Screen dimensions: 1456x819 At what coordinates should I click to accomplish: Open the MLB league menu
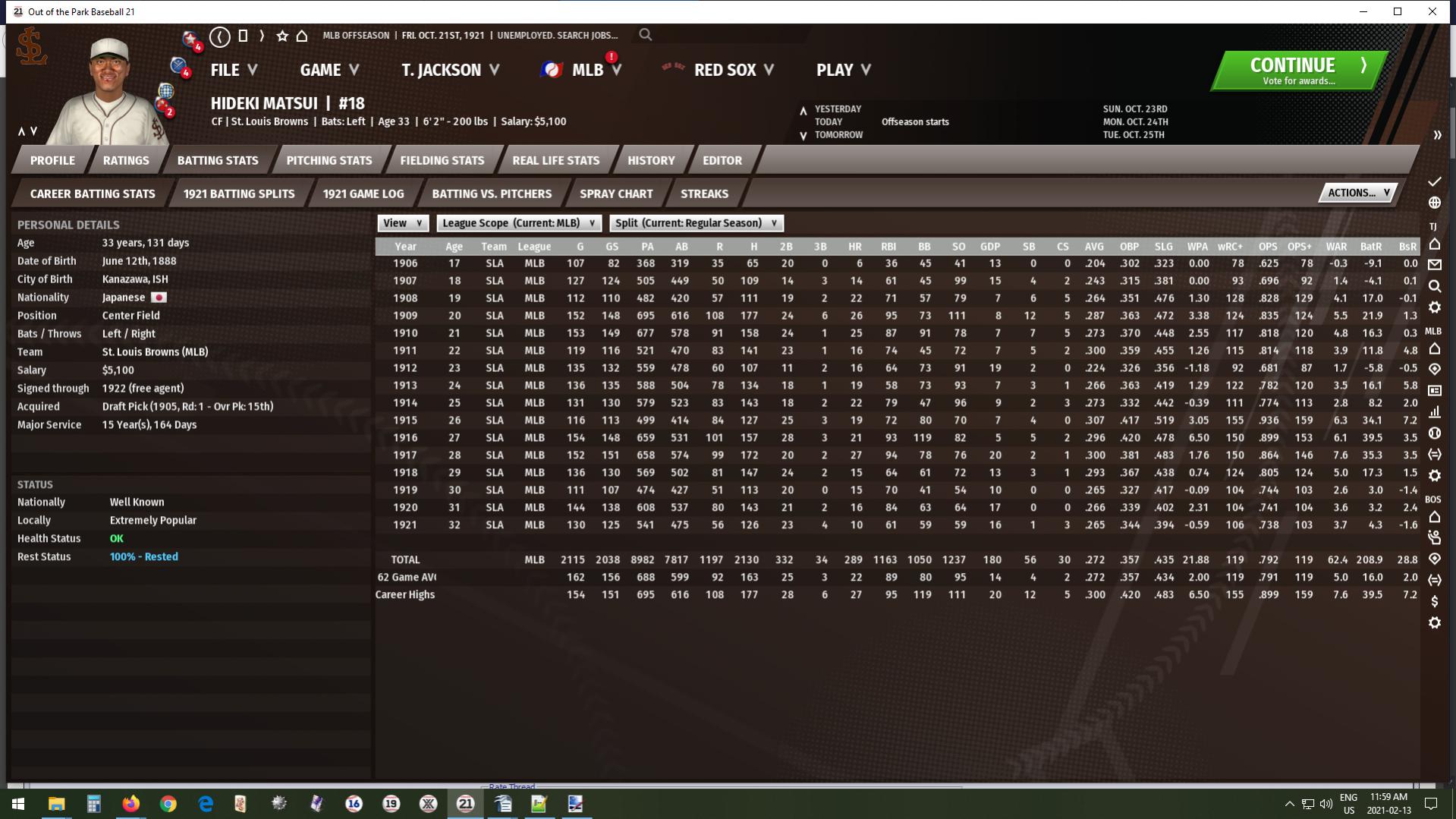point(596,70)
